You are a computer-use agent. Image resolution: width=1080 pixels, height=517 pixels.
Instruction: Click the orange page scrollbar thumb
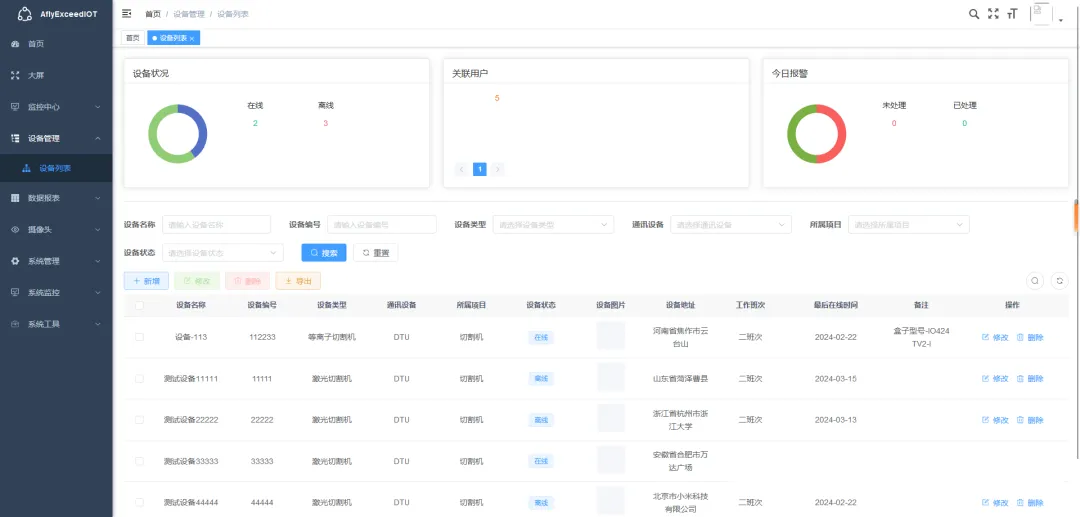1077,217
